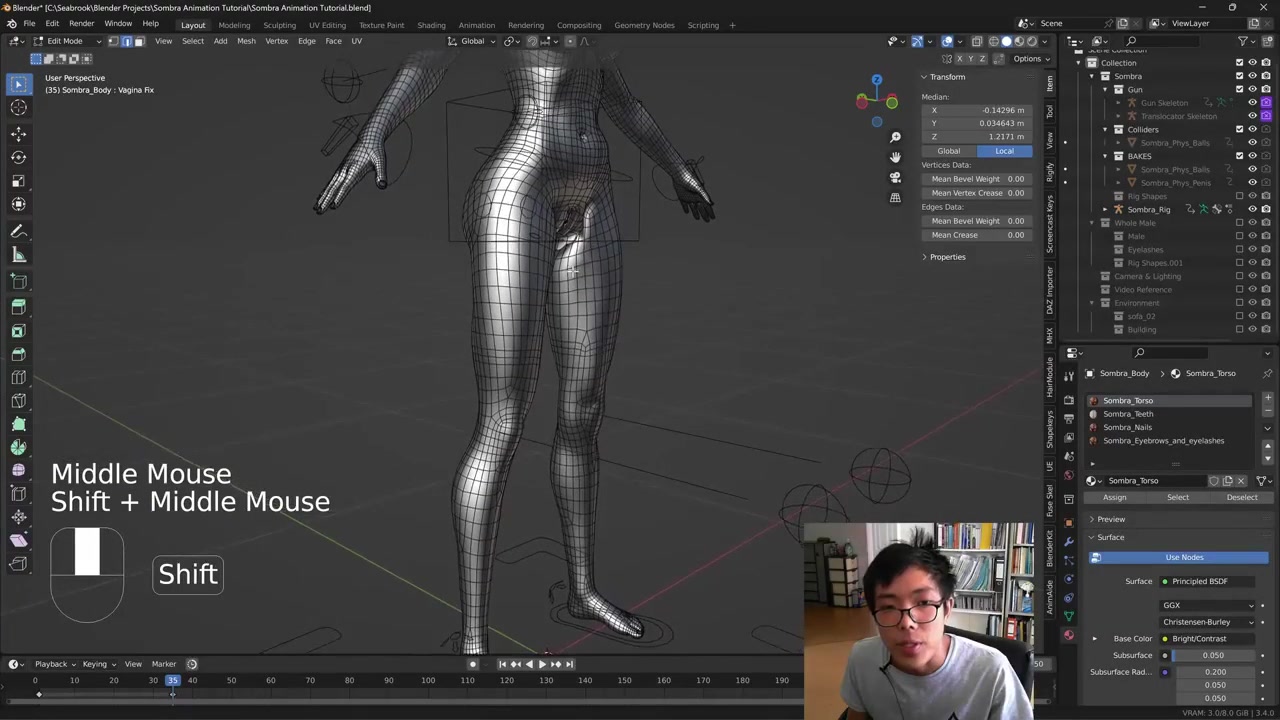The image size is (1280, 720).
Task: Hide the Sombra collection with eye icon
Action: point(1252,76)
